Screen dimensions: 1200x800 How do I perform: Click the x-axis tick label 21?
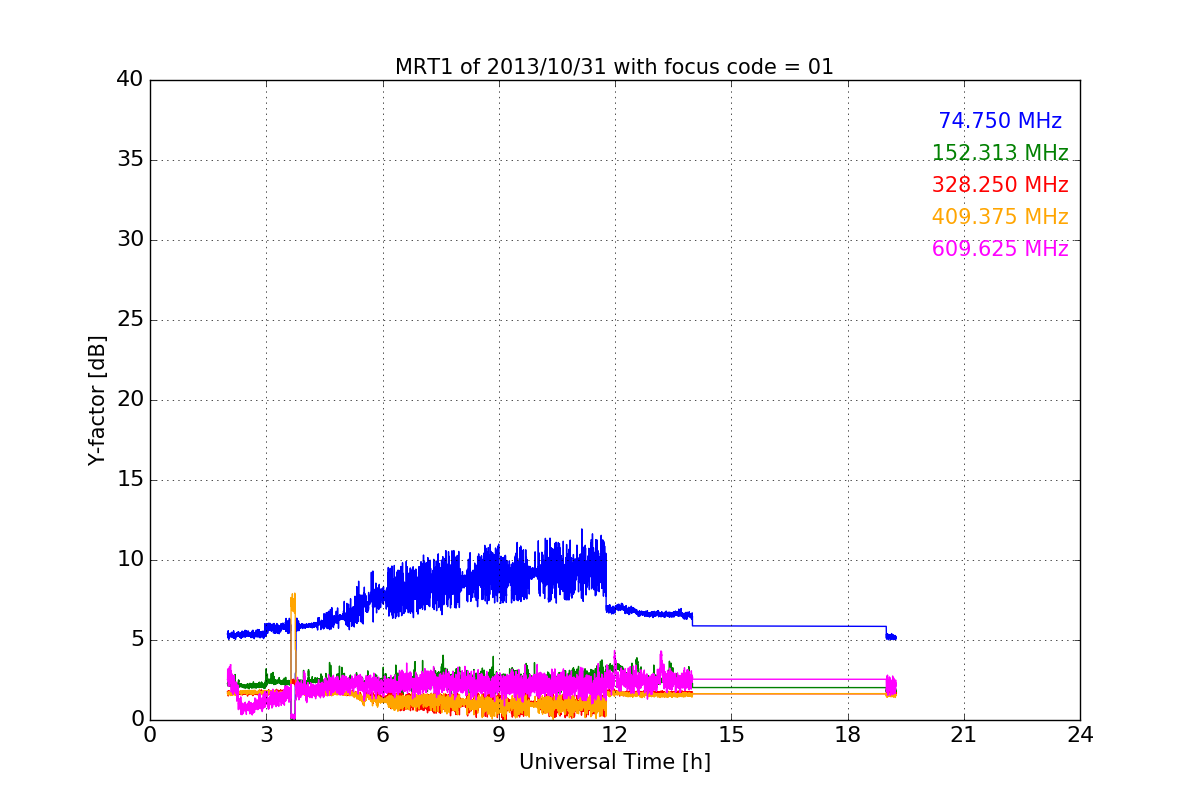964,735
